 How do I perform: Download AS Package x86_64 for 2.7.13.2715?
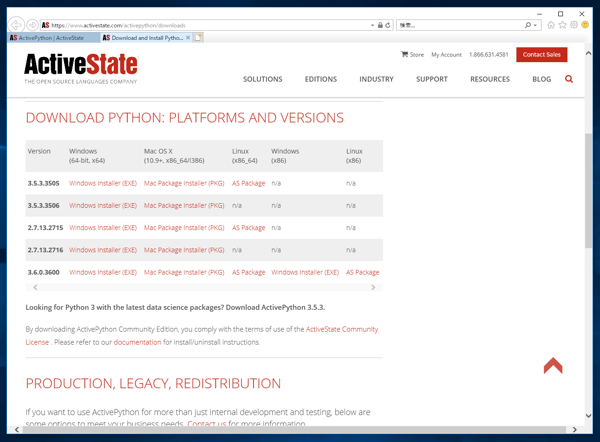pos(248,228)
